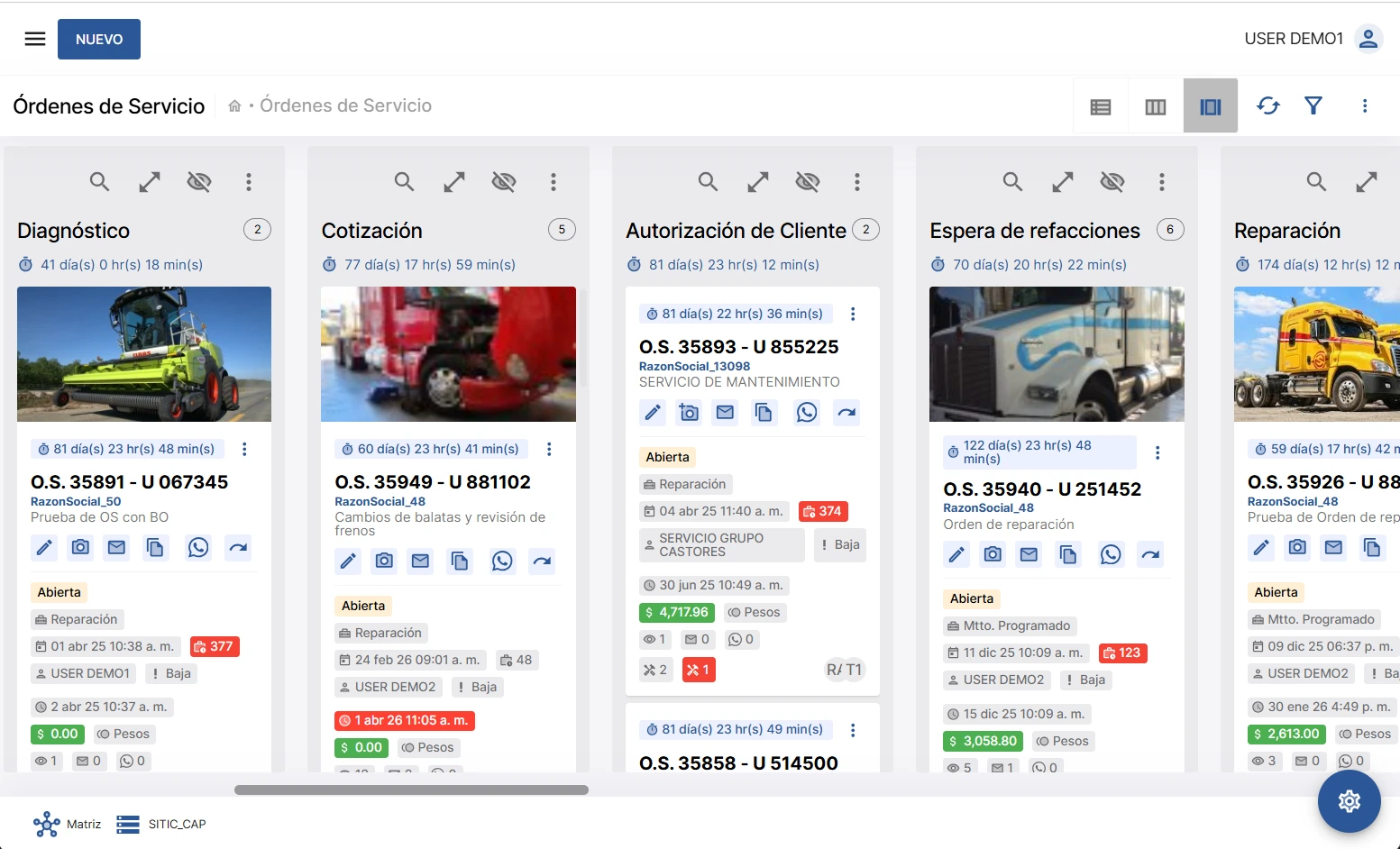The height and width of the screenshot is (849, 1400).
Task: Send email for order O.S. 35940
Action: click(x=1029, y=554)
